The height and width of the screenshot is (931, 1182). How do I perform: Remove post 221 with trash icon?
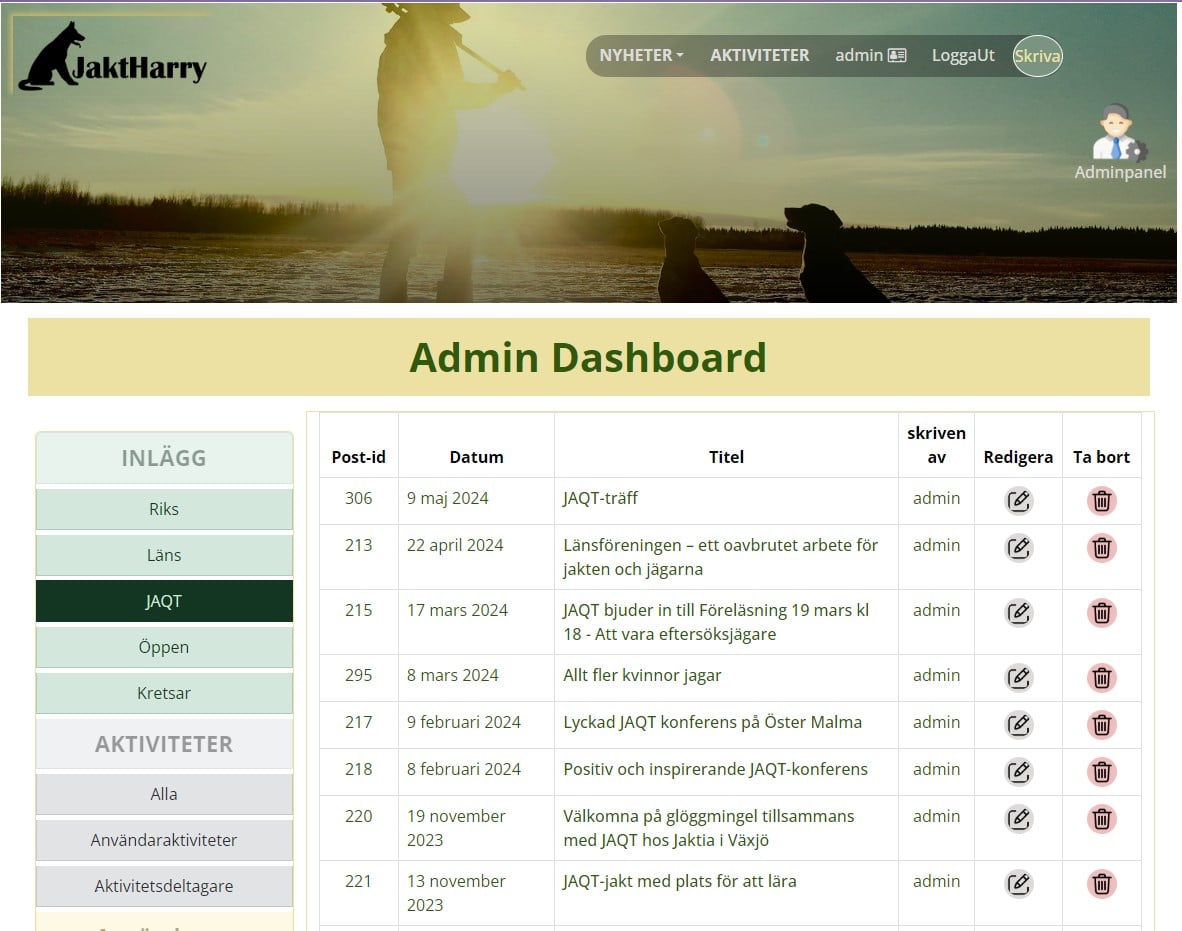pos(1101,884)
